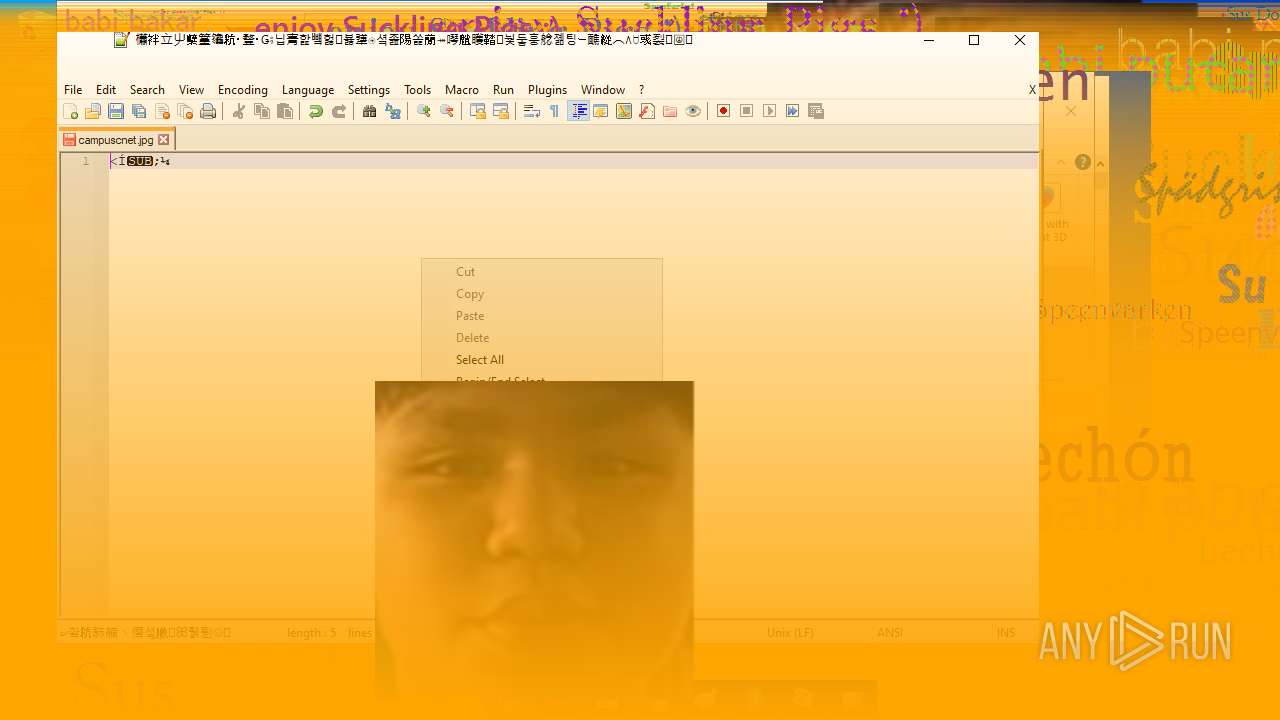Open the Tools menu
The image size is (1280, 720).
(418, 90)
